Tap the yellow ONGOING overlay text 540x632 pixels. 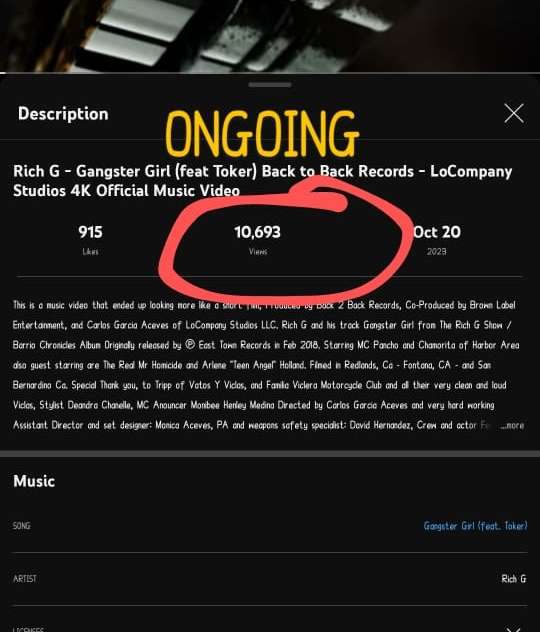(x=262, y=134)
